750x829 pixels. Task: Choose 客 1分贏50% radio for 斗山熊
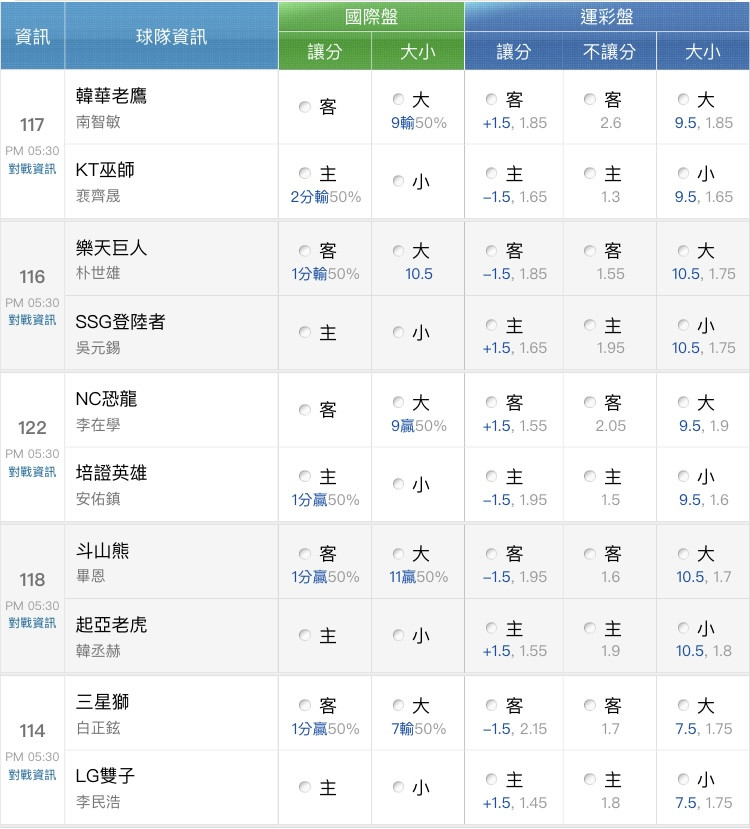pyautogui.click(x=305, y=554)
